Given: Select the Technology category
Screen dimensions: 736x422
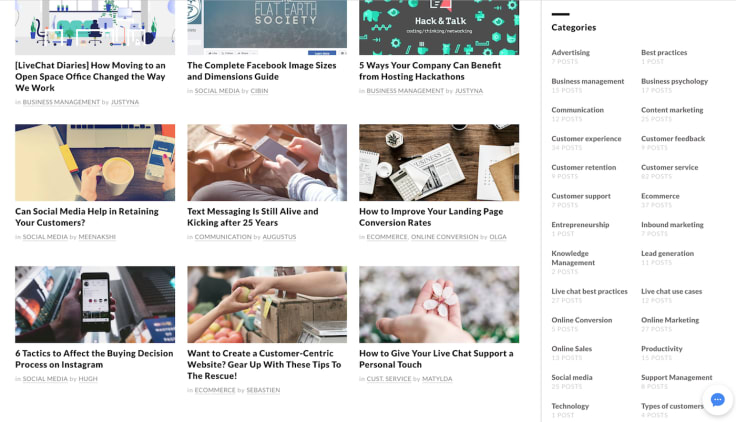Looking at the screenshot, I should [x=570, y=406].
